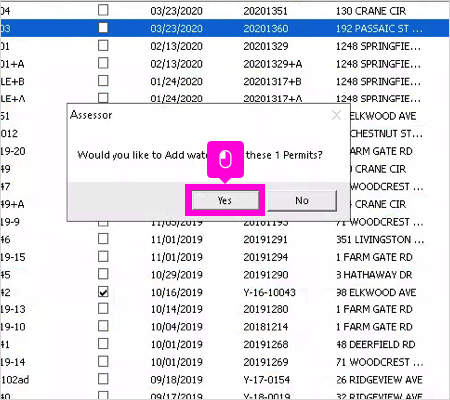Select address 3 HATHAWAY DR
This screenshot has width=450, height=400.
tap(374, 275)
